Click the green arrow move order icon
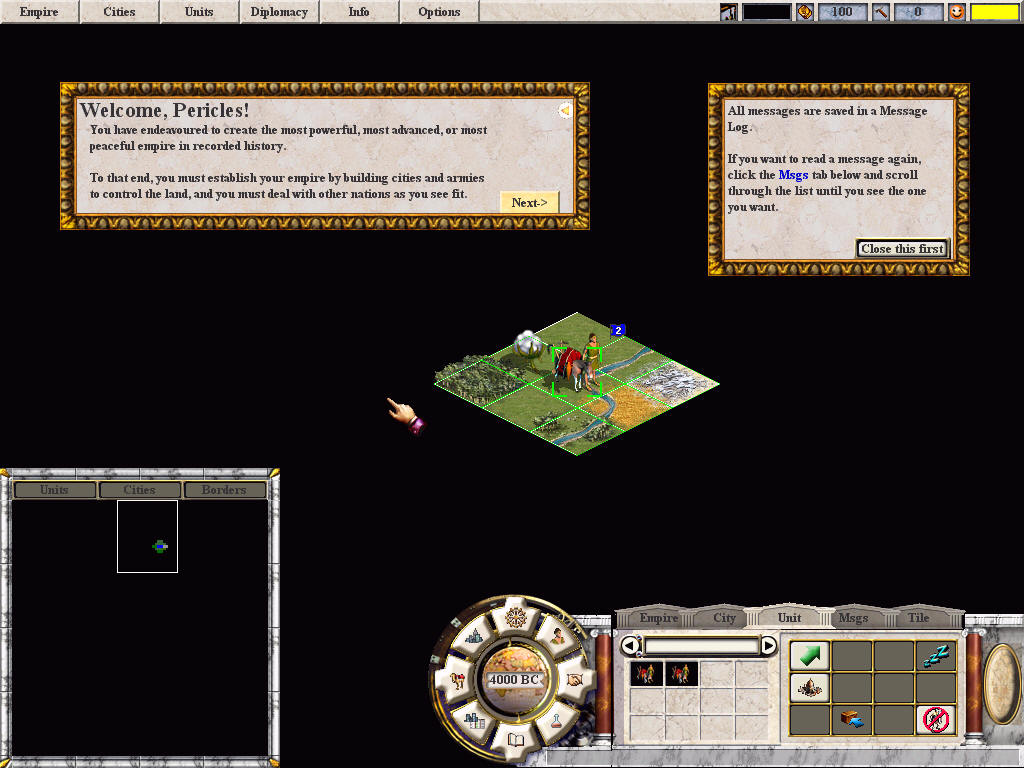This screenshot has height=768, width=1024. (x=810, y=656)
